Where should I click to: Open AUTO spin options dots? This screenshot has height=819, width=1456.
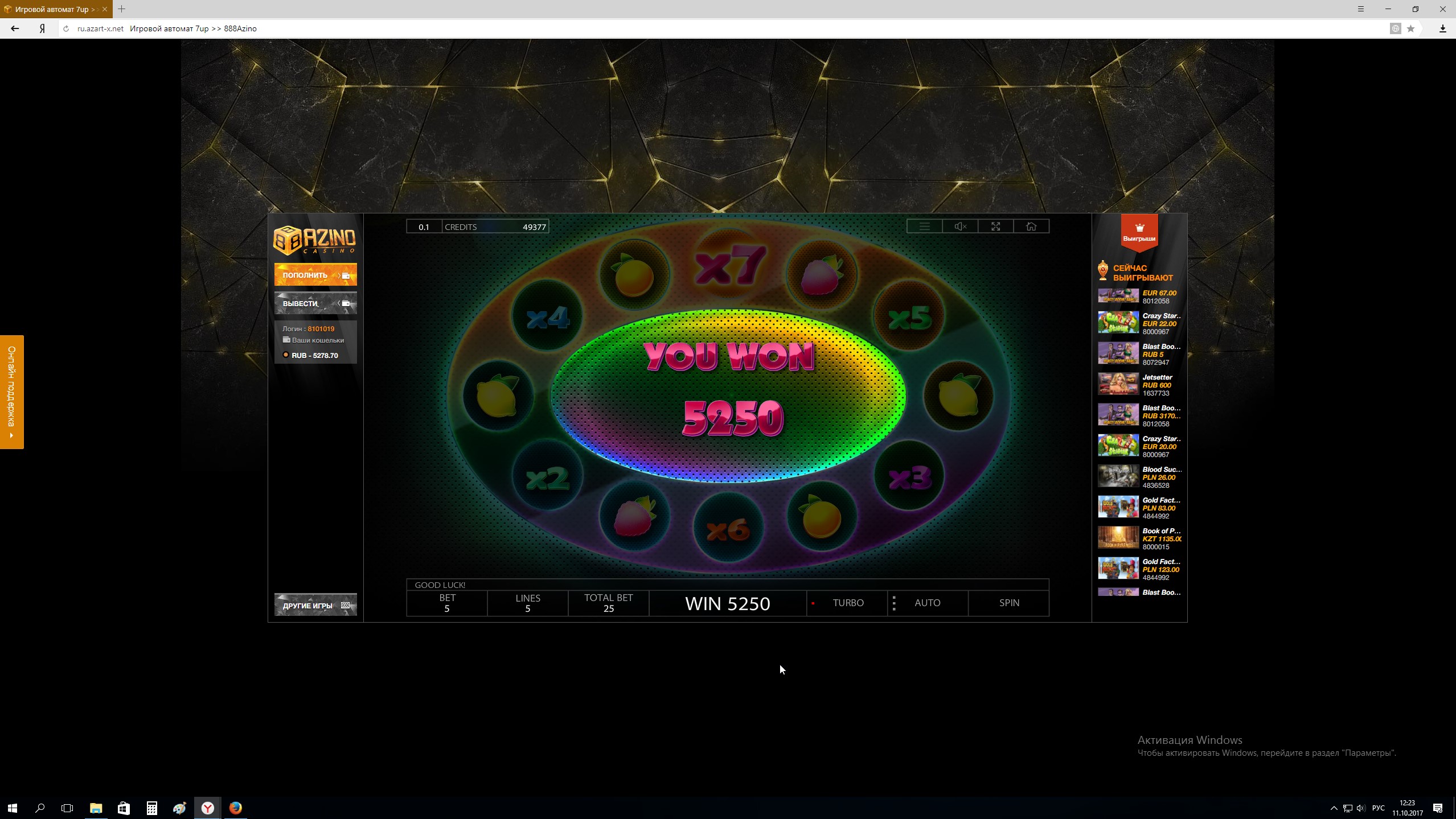tap(894, 603)
